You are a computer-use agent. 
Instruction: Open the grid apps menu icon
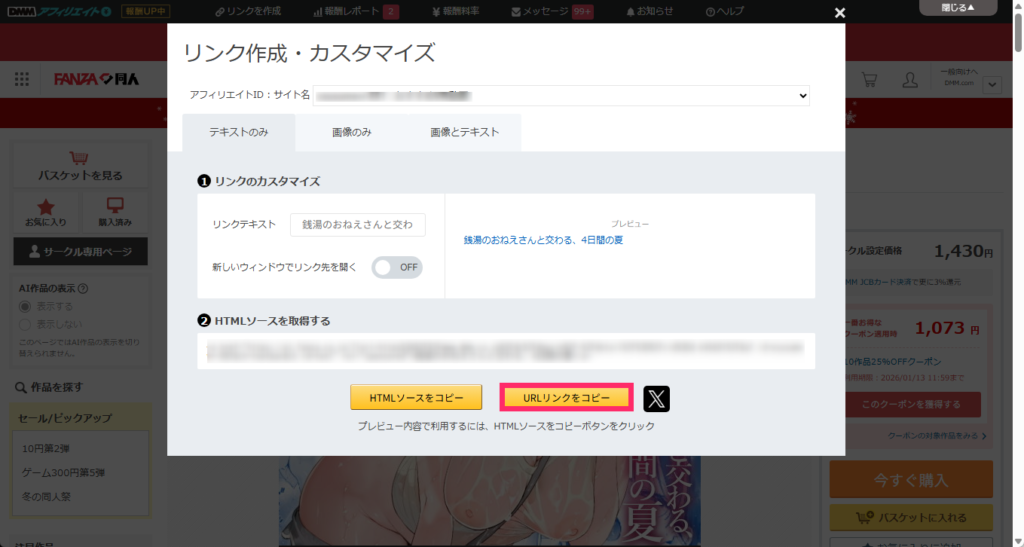click(23, 80)
